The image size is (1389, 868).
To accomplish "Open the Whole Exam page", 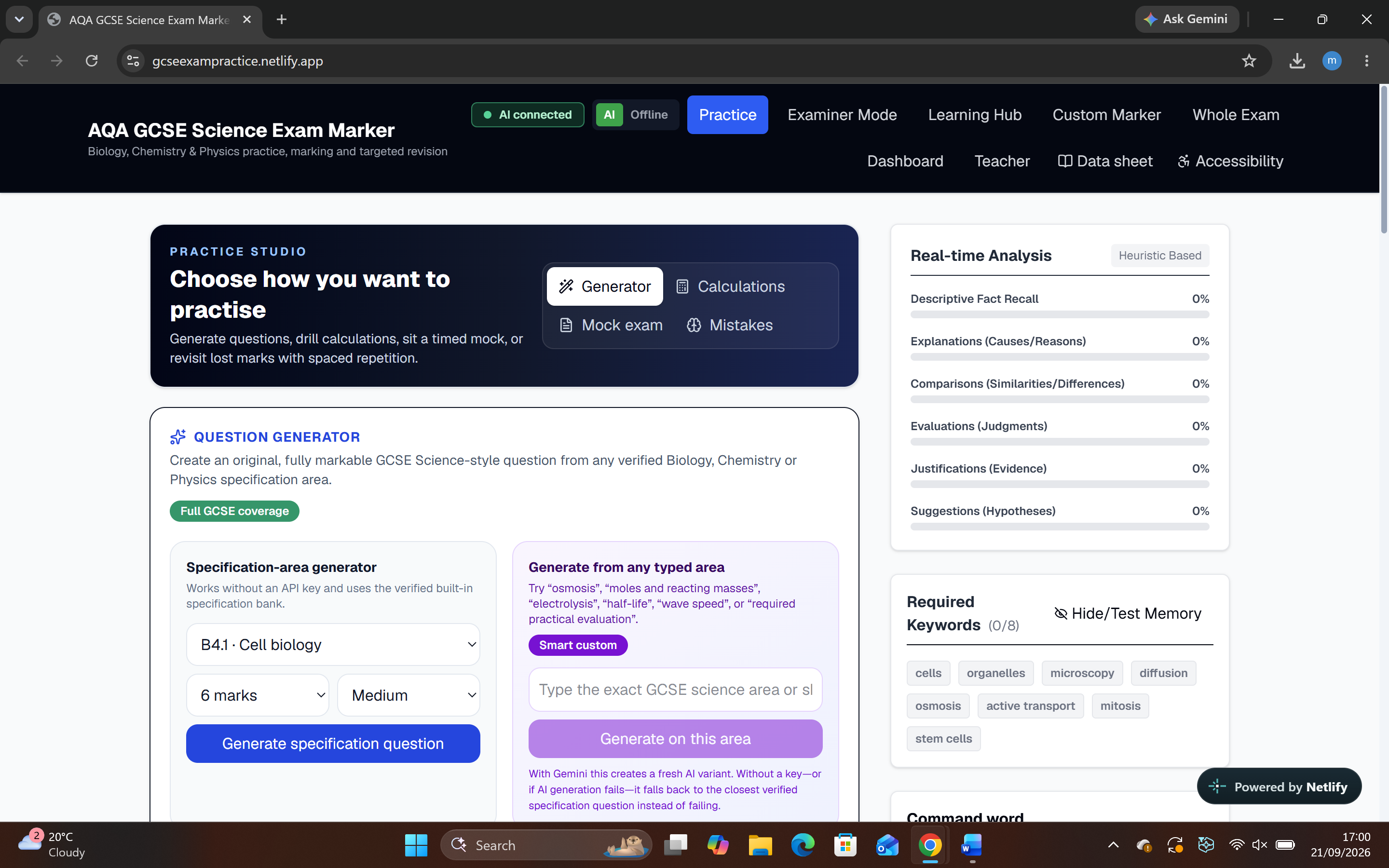I will [1236, 115].
